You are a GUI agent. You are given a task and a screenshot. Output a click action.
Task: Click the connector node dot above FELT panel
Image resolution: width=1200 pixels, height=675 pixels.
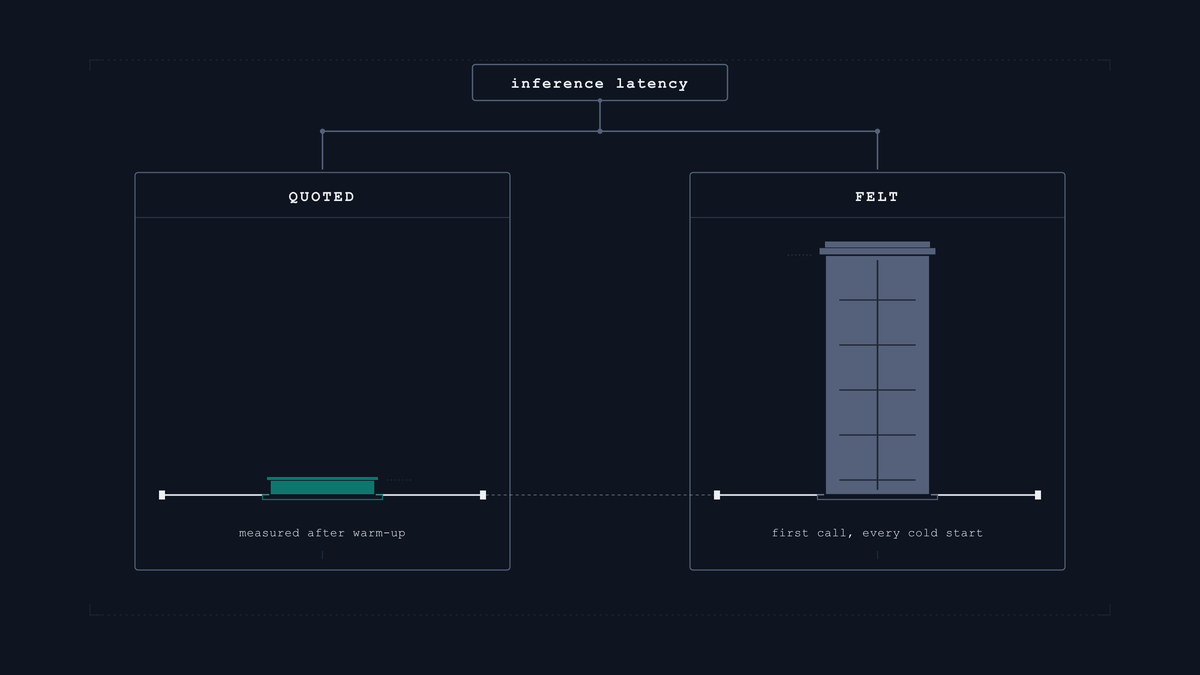pyautogui.click(x=877, y=131)
